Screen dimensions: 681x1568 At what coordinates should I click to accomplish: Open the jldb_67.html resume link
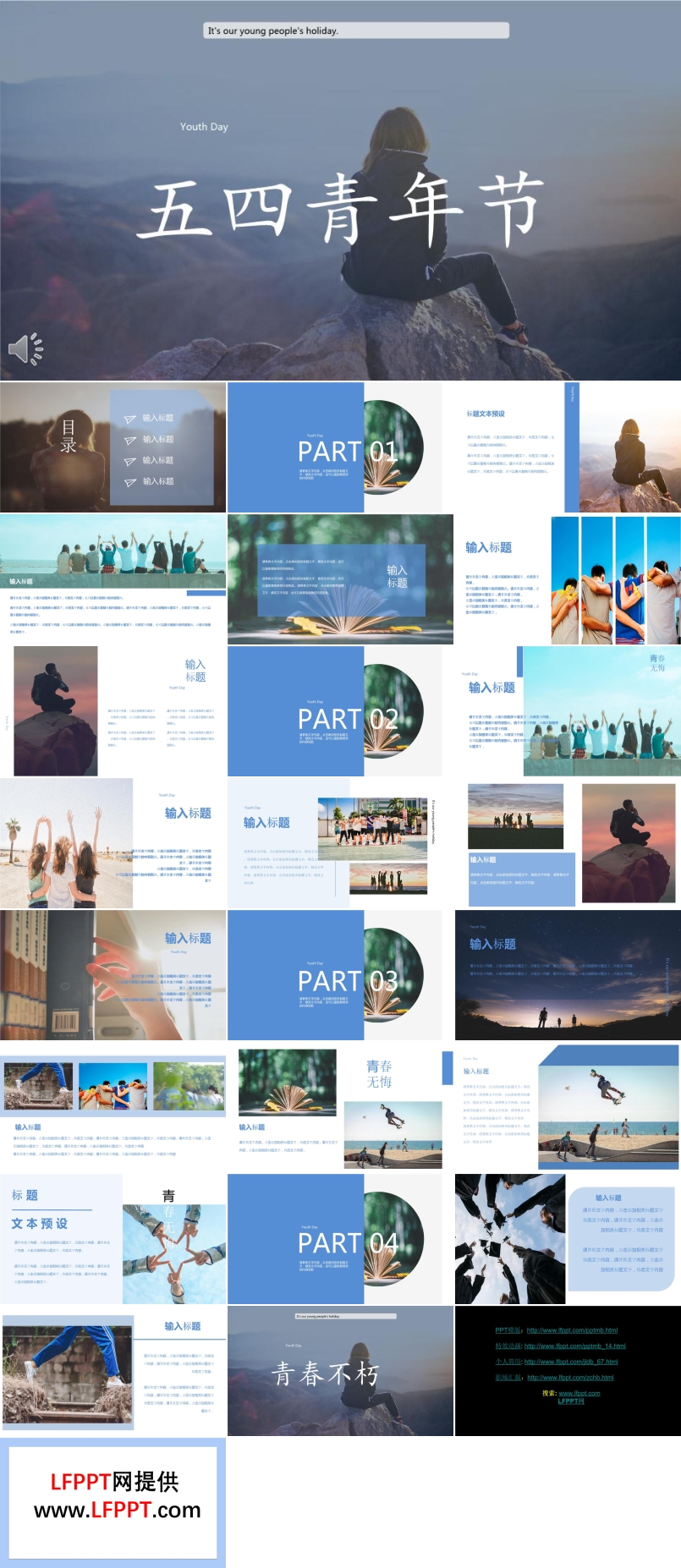click(x=570, y=1362)
